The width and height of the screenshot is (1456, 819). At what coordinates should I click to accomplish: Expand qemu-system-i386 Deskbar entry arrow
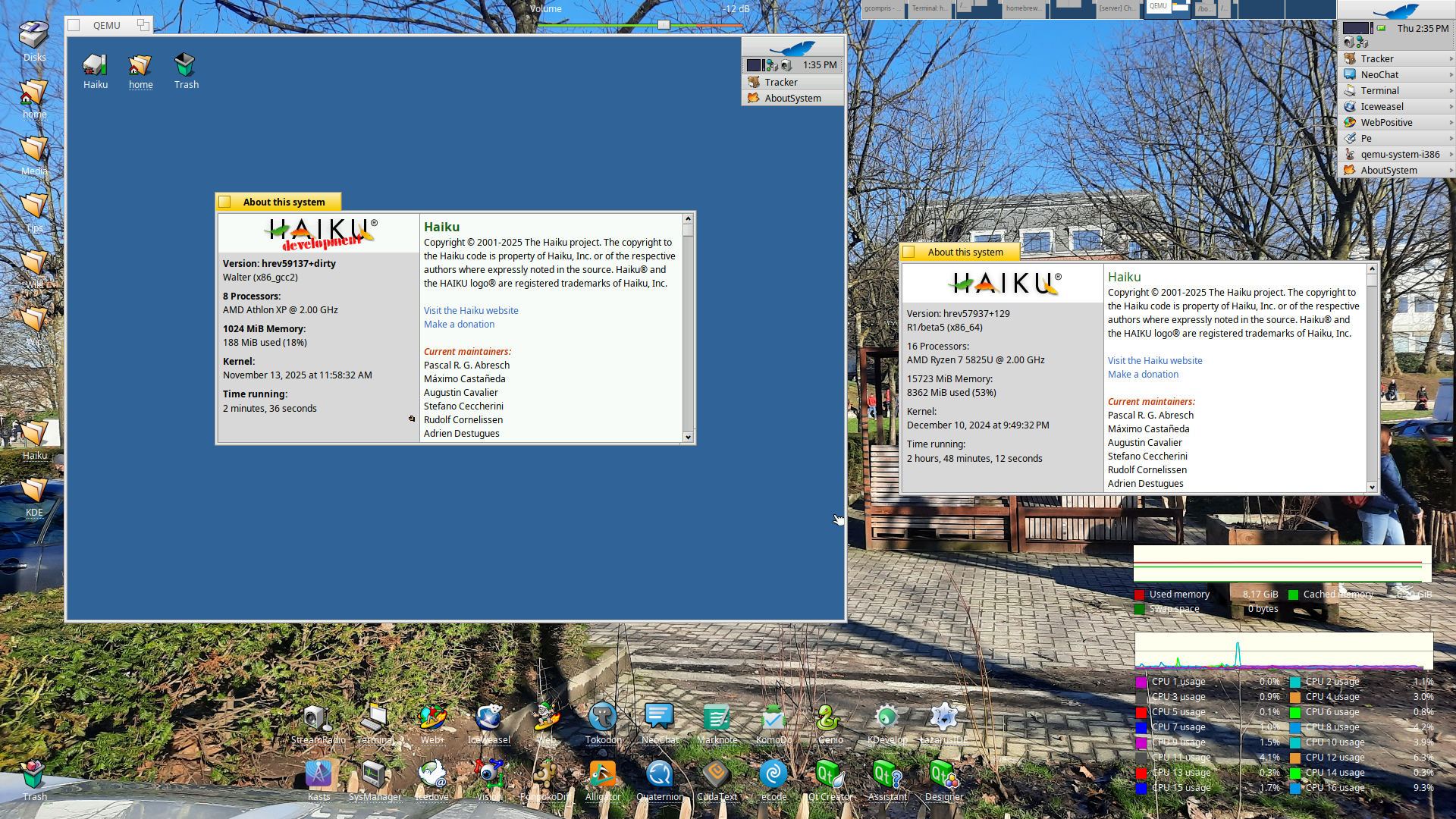(x=1451, y=154)
